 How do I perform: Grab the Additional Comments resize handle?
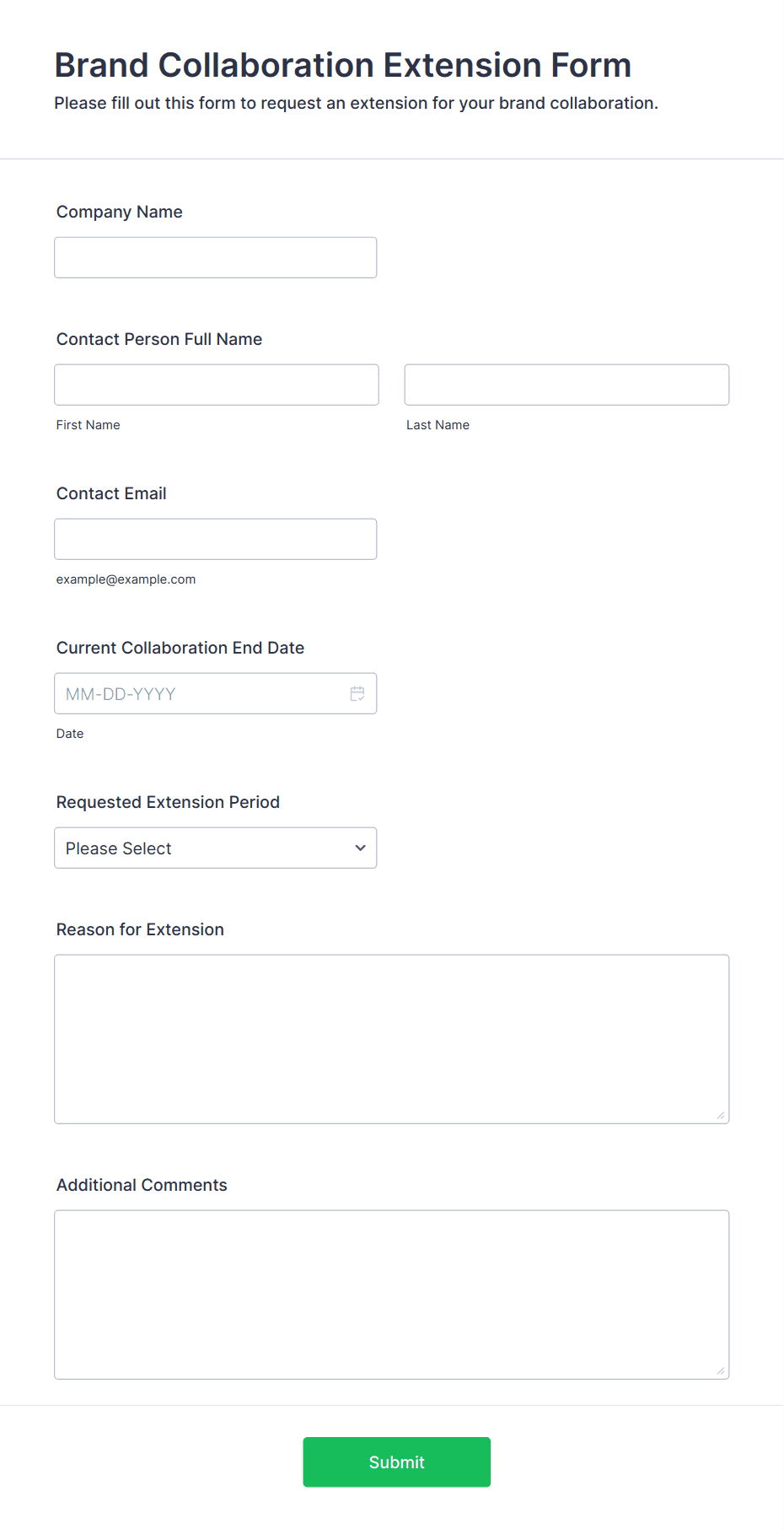point(721,1370)
